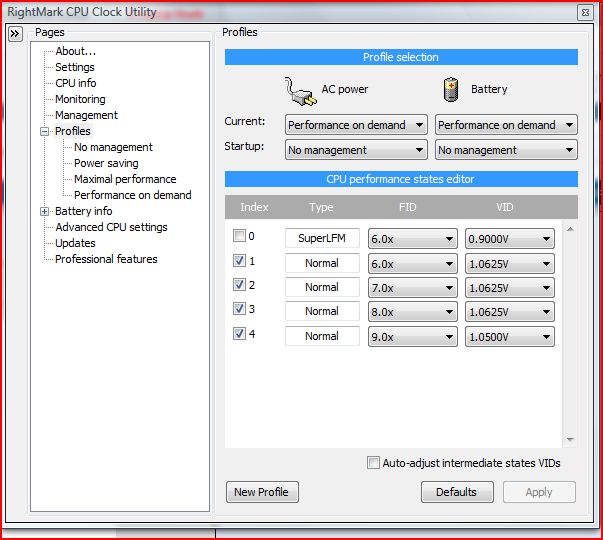Click the AC power plug icon
This screenshot has height=540, width=603.
click(300, 91)
